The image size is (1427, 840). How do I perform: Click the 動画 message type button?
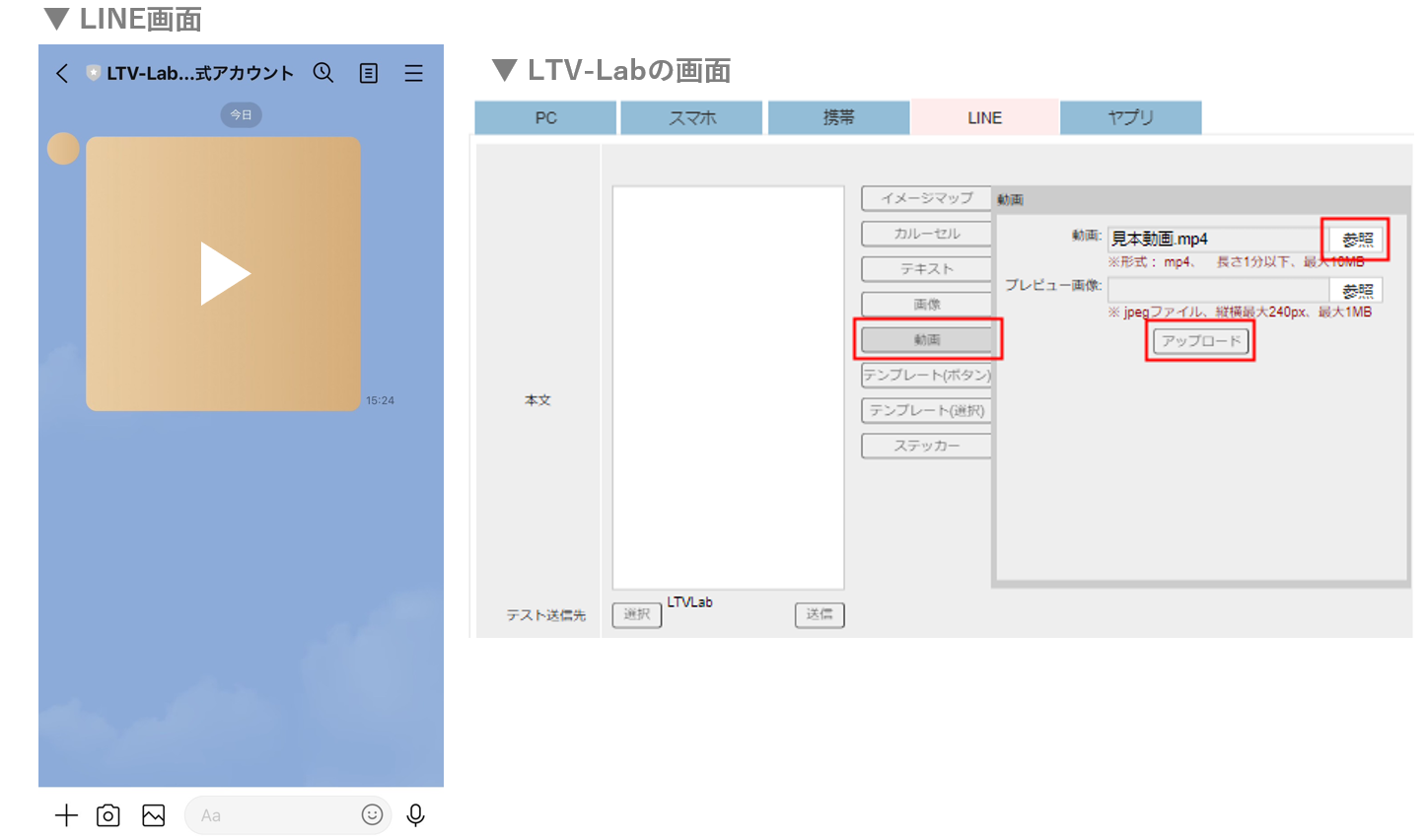(x=926, y=340)
